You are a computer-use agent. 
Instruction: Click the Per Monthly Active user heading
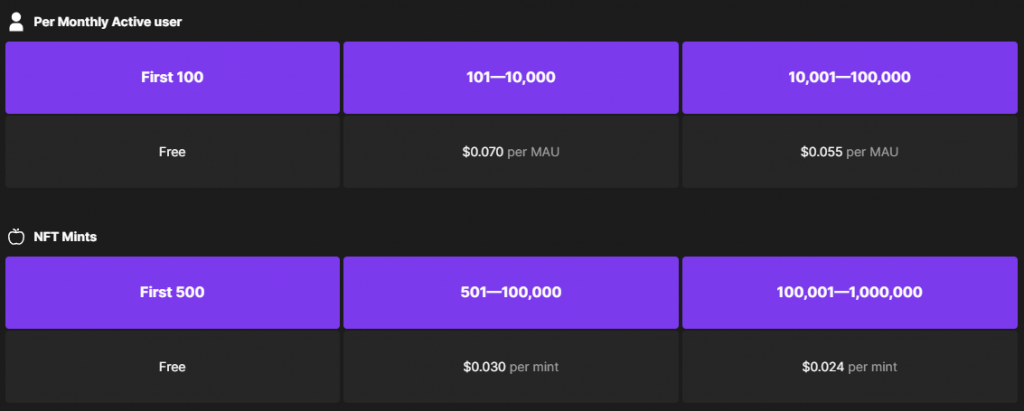[x=108, y=22]
